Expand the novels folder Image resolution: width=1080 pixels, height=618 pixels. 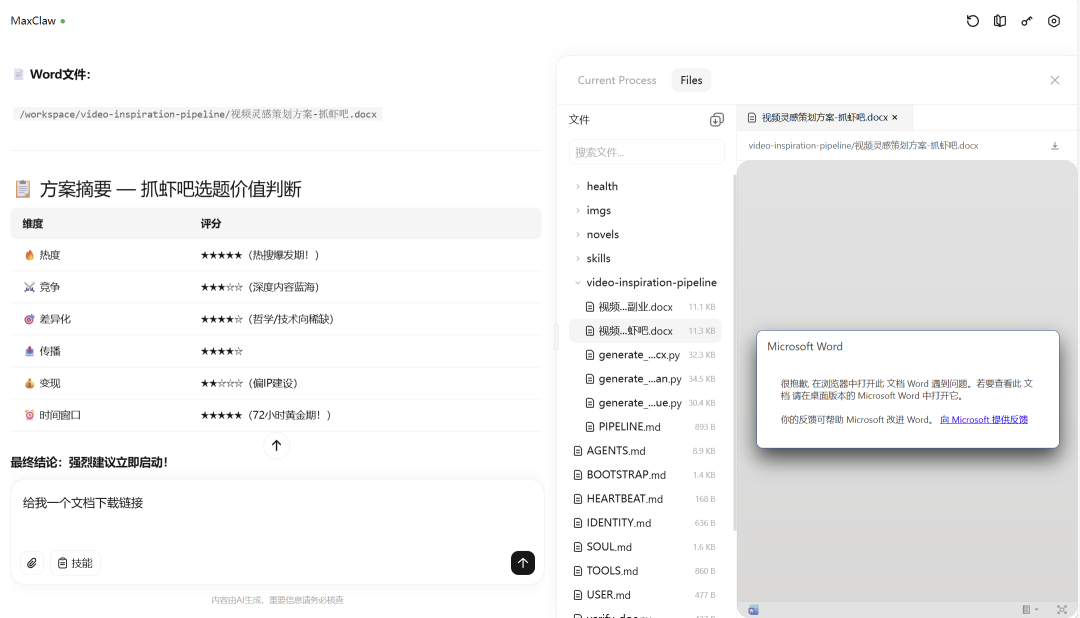pyautogui.click(x=602, y=234)
